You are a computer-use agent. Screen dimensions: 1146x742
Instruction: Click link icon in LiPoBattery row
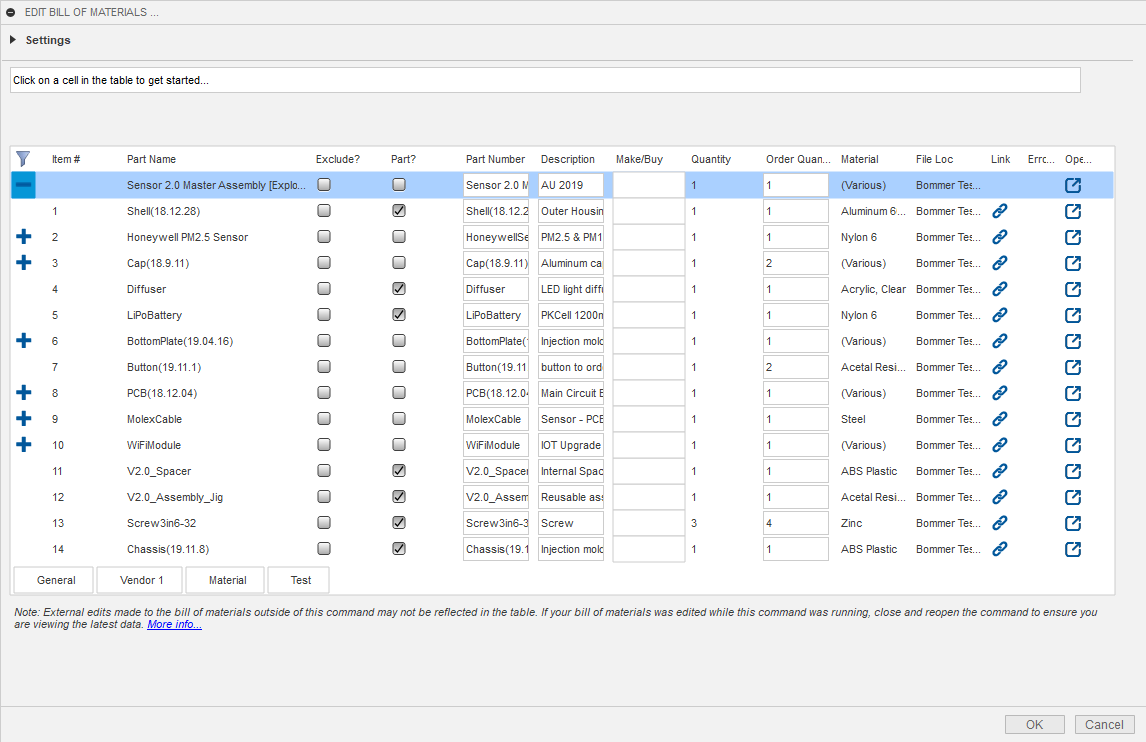[x=1000, y=315]
